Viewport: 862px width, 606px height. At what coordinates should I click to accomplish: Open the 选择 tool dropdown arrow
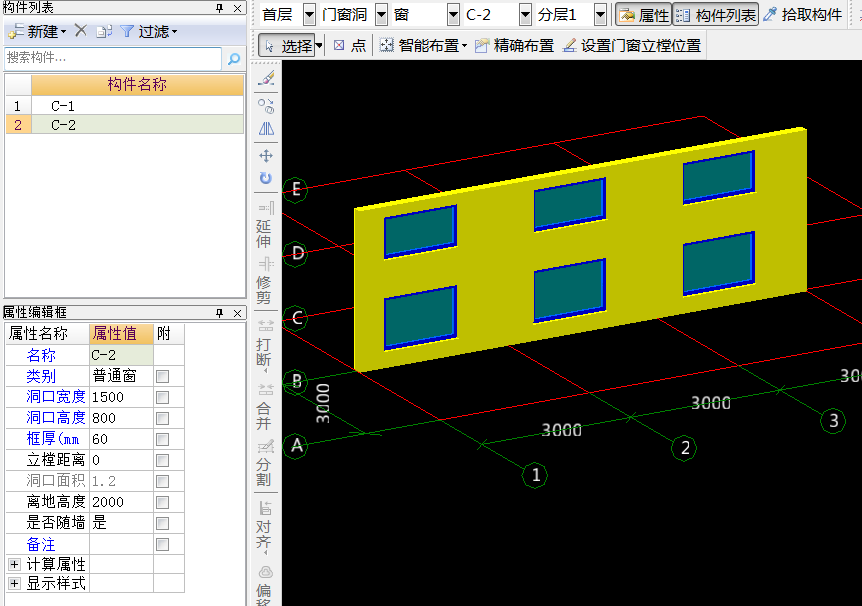[319, 46]
